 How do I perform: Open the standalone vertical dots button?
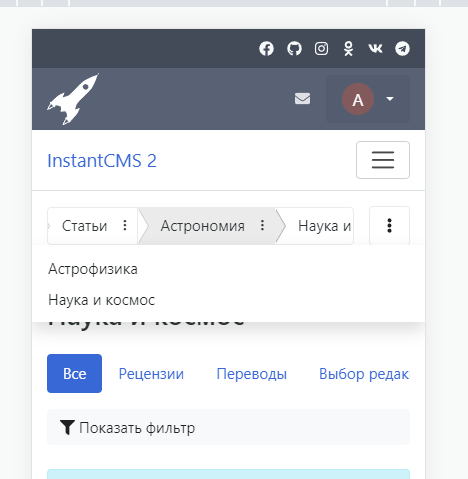pos(389,226)
